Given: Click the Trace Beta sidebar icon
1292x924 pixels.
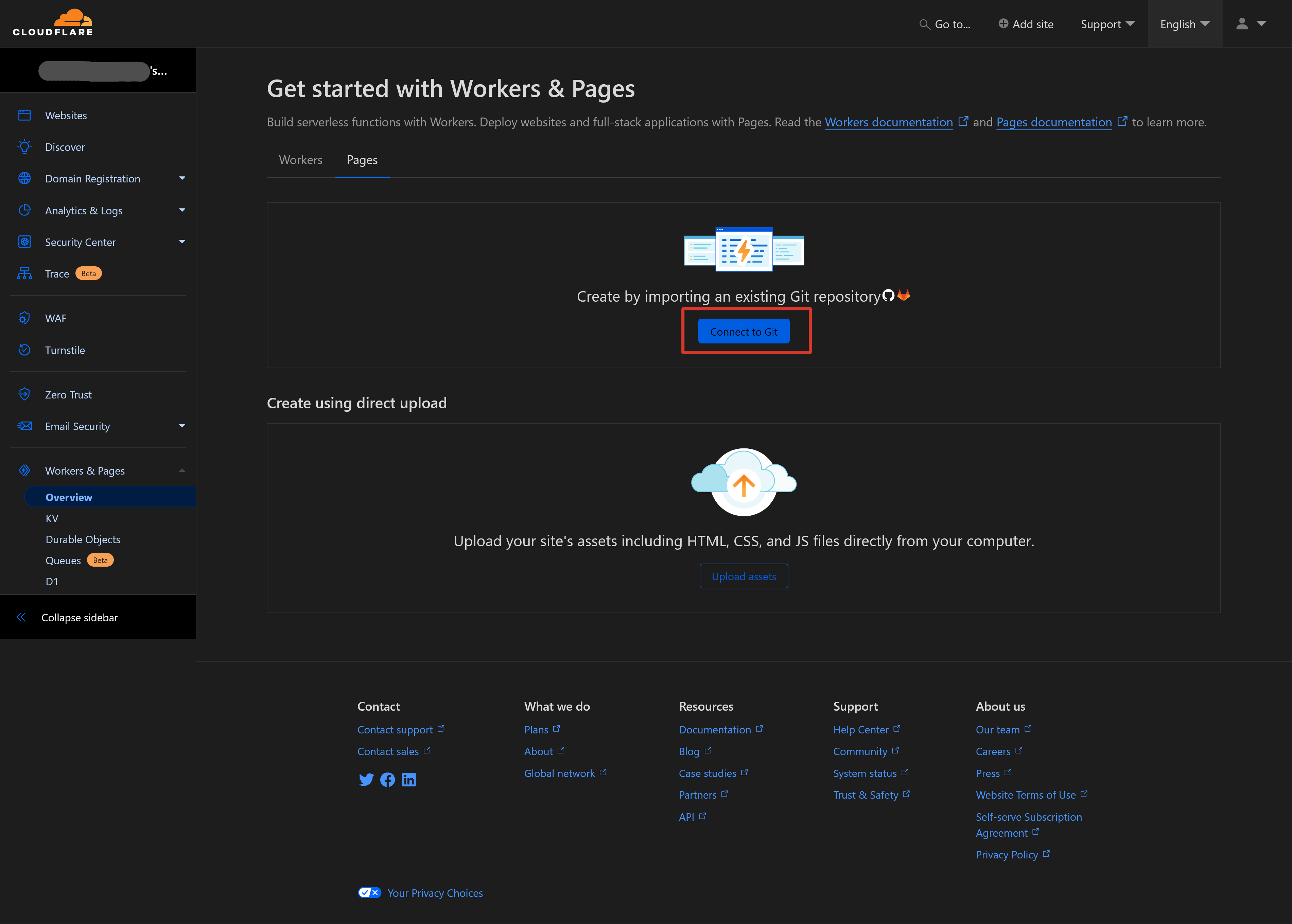Looking at the screenshot, I should pyautogui.click(x=24, y=273).
